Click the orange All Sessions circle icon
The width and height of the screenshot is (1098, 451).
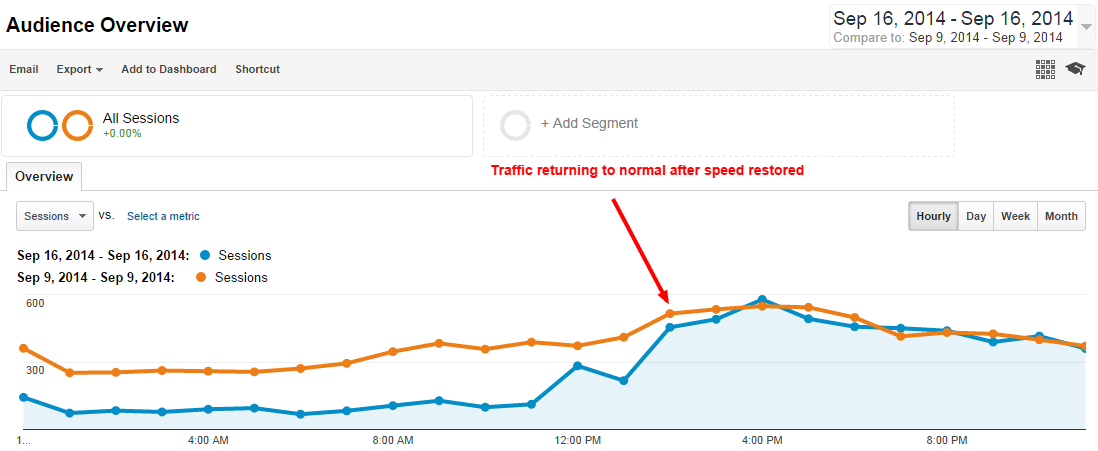pyautogui.click(x=77, y=125)
